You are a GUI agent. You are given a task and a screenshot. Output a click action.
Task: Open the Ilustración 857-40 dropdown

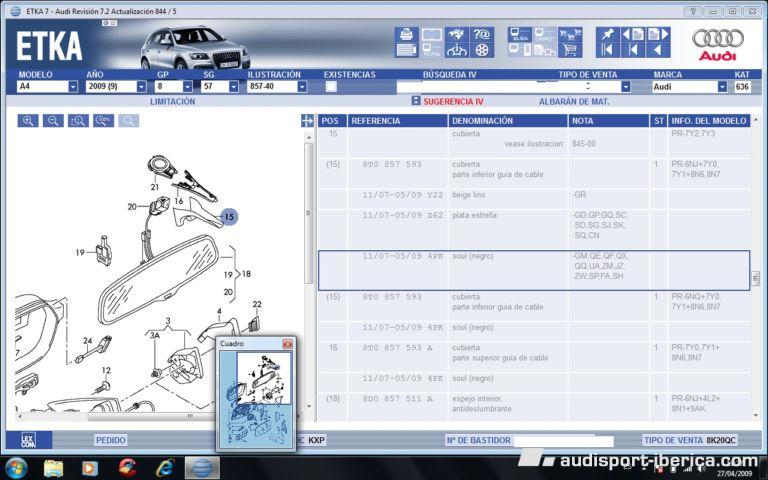[x=302, y=87]
